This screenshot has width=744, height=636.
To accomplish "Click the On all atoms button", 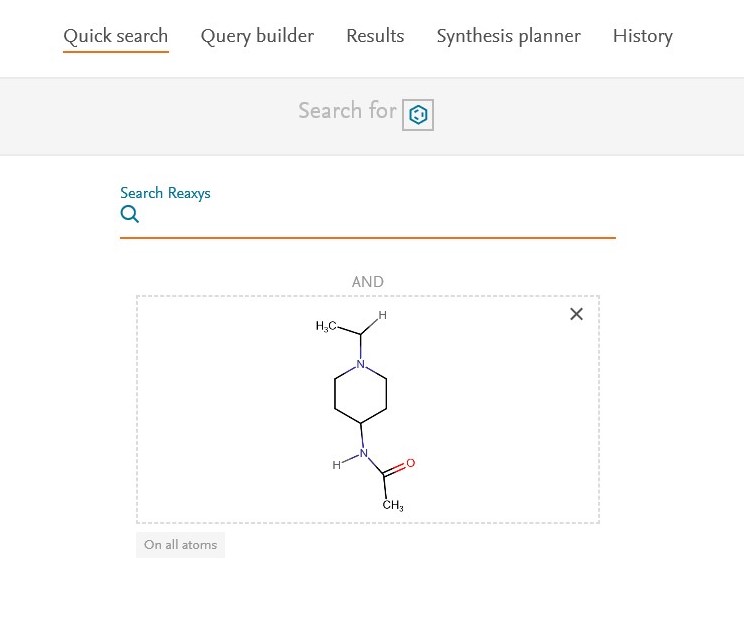I will click(x=181, y=545).
